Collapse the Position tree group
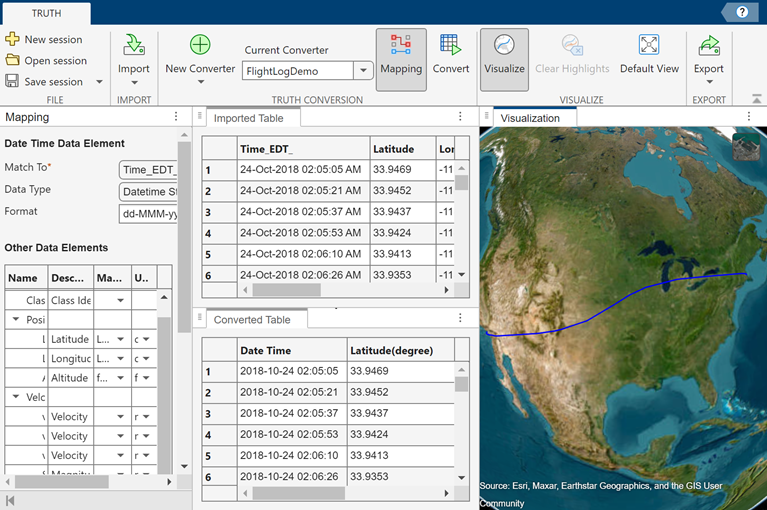 [16, 320]
